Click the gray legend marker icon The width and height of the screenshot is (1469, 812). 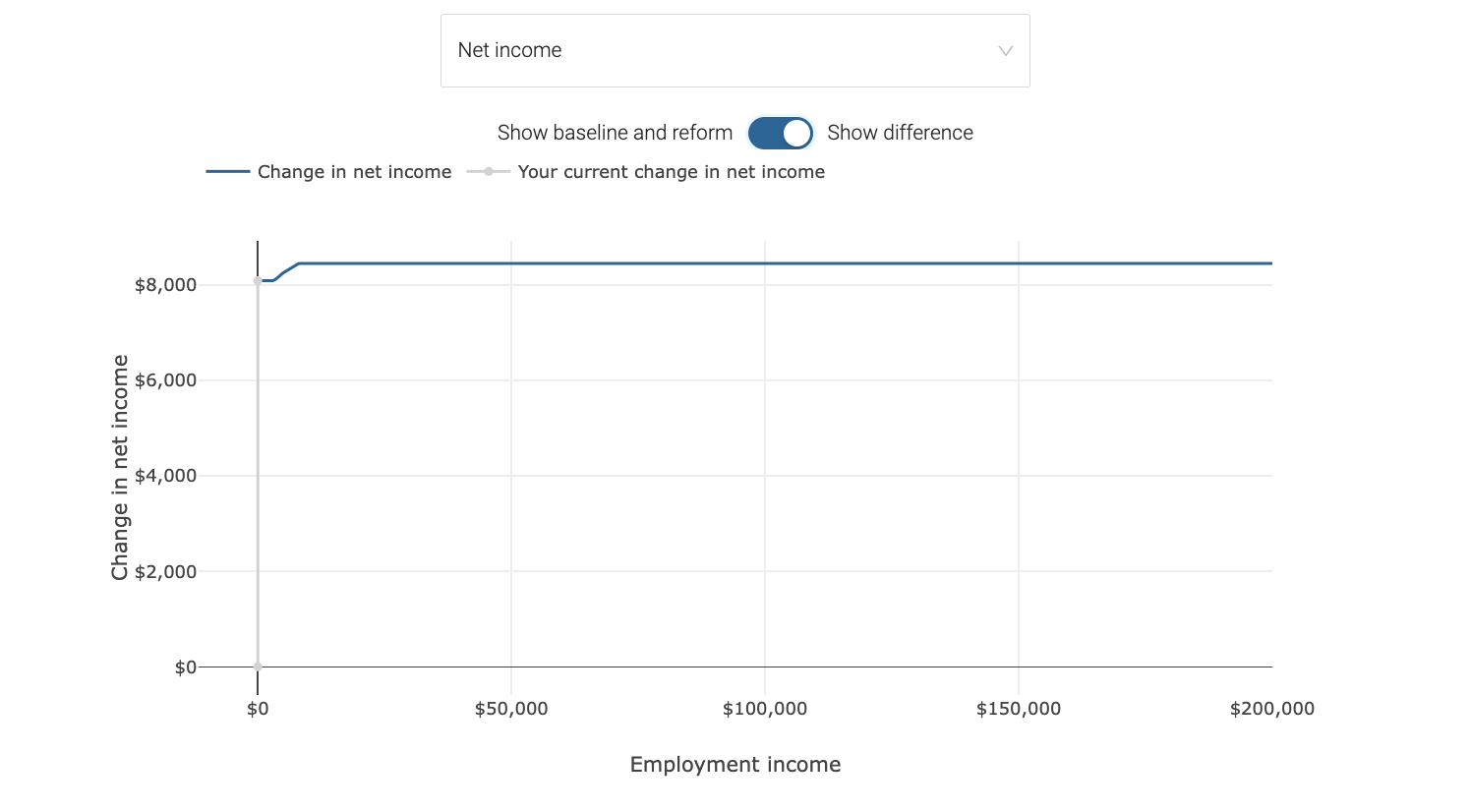coord(489,172)
